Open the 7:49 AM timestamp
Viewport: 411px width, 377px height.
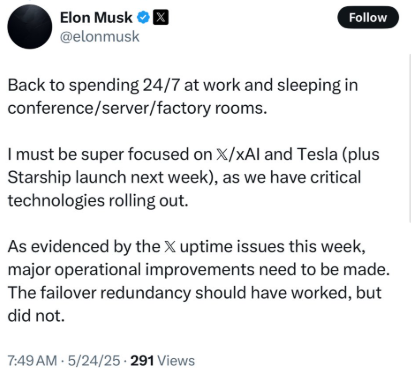[32, 361]
